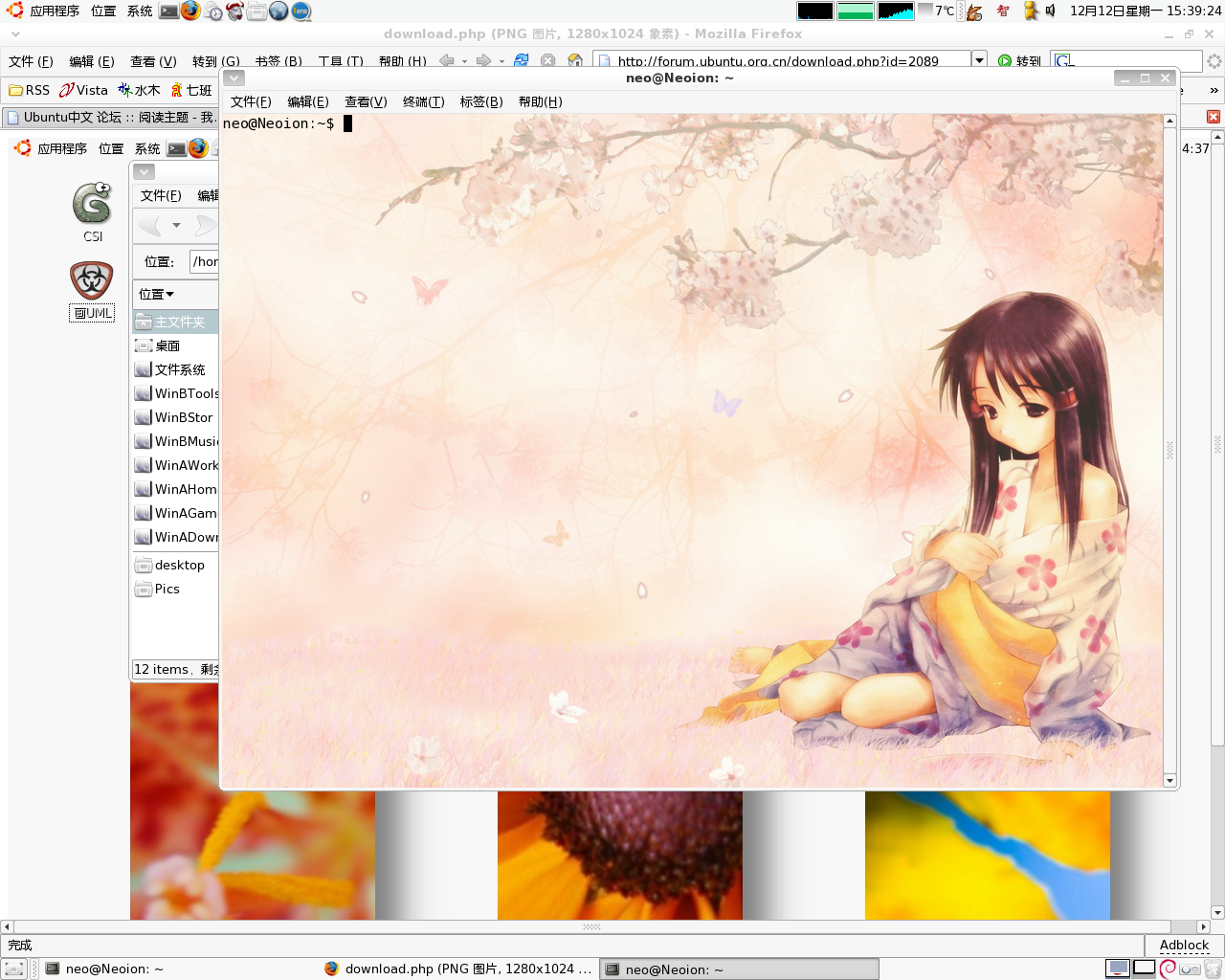1225x980 pixels.
Task: Open the volume control speaker icon
Action: pos(1050,11)
